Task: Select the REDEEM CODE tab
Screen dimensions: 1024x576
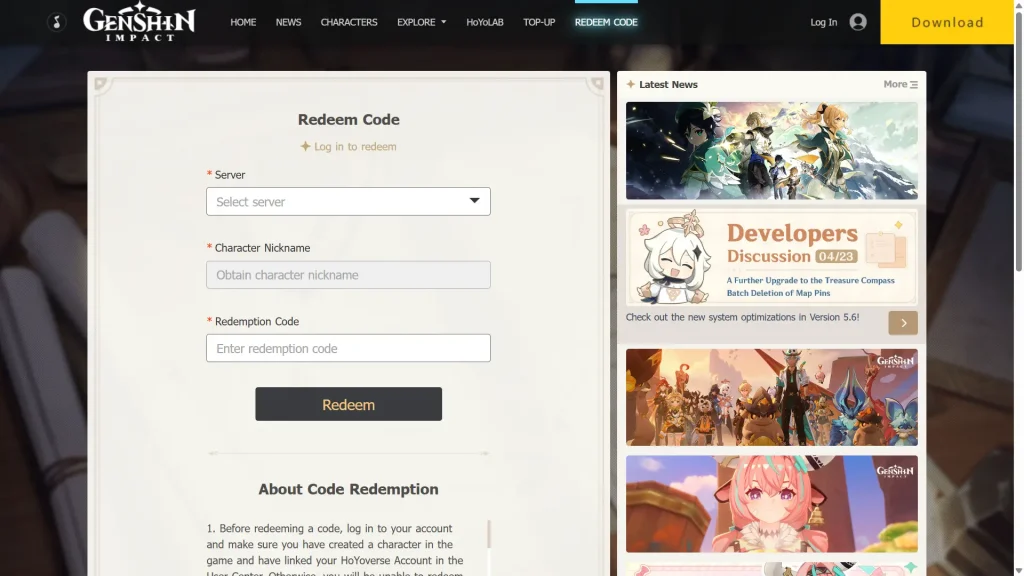Action: click(606, 22)
